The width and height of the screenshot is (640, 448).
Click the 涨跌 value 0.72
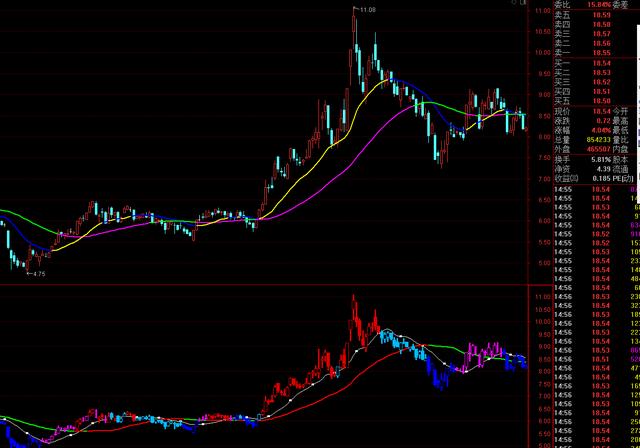604,121
